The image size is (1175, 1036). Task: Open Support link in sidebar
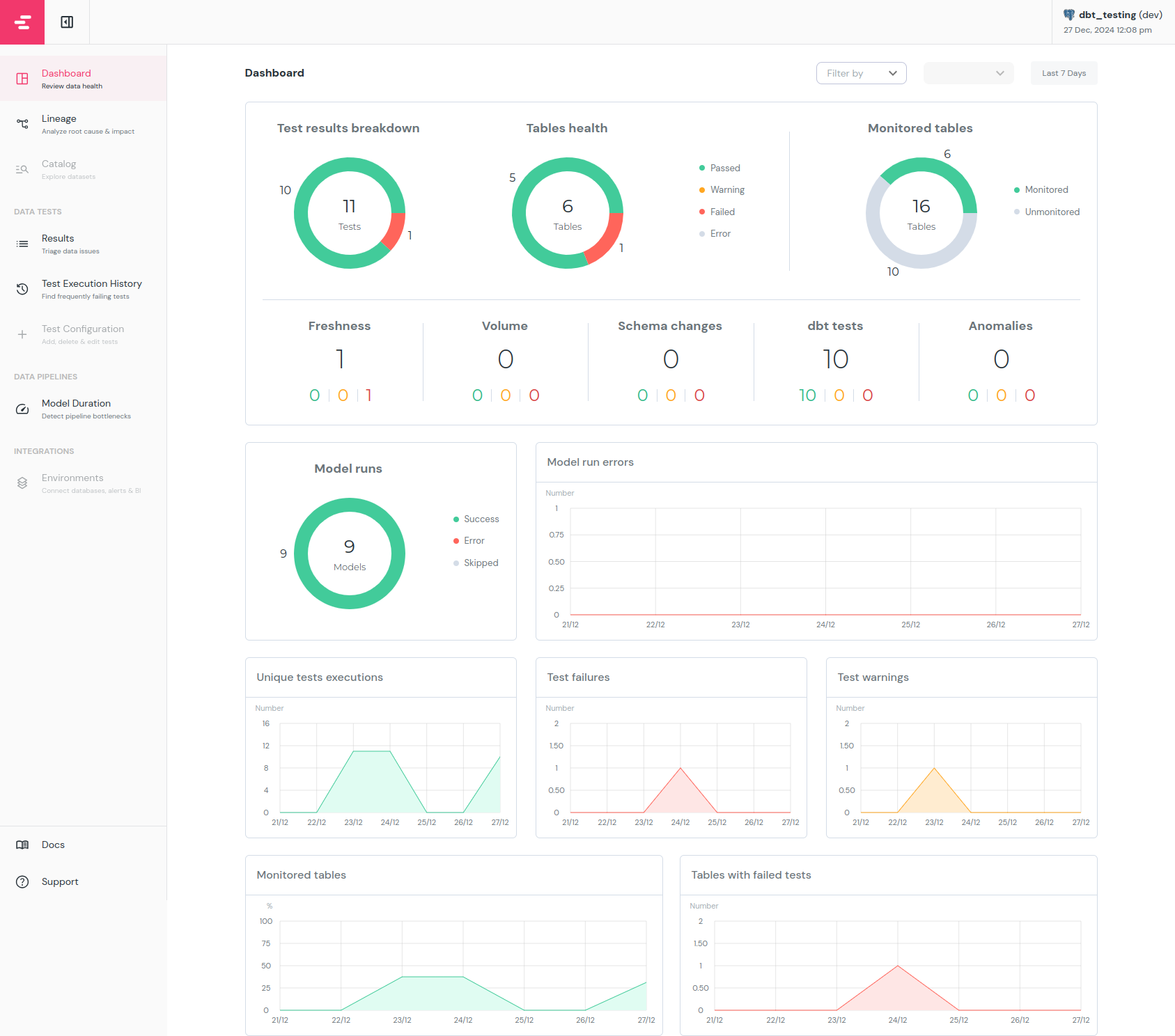(83, 881)
